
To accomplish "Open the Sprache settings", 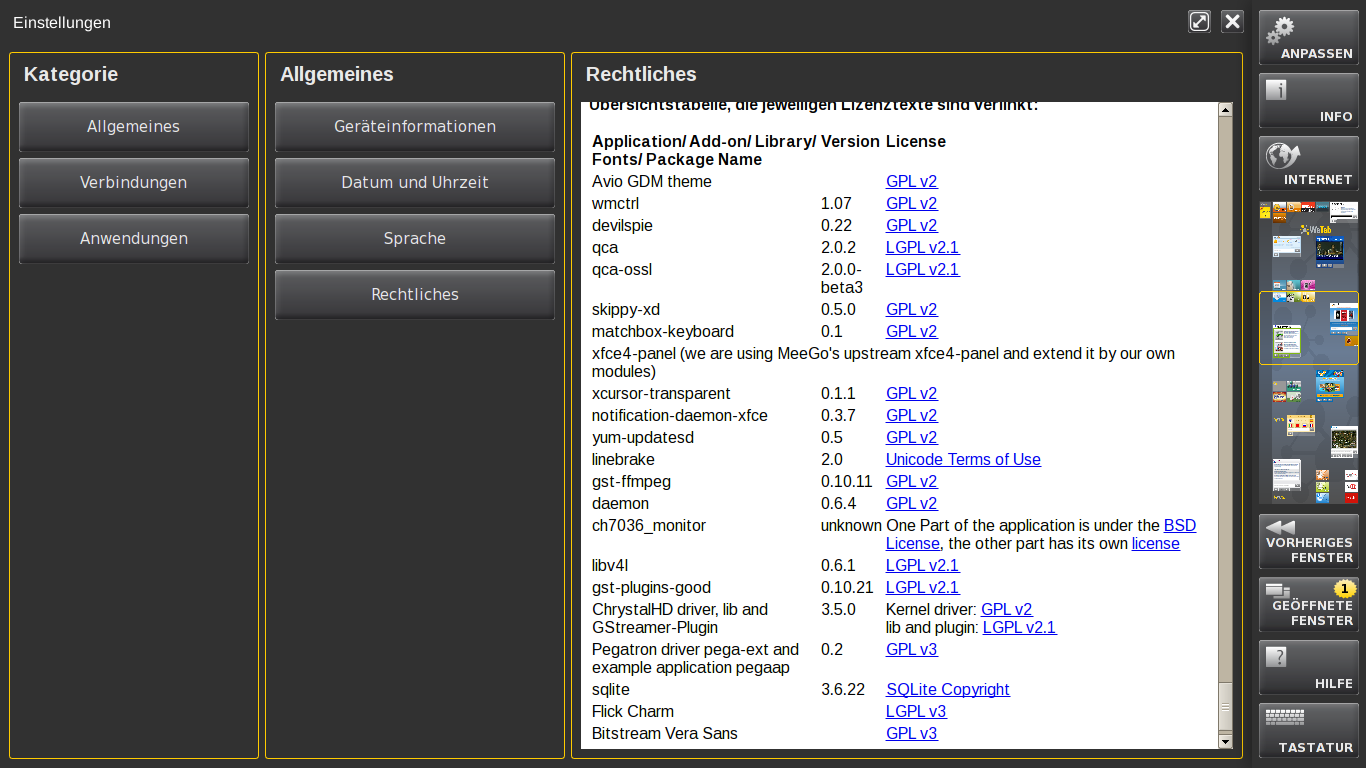I will coord(414,239).
